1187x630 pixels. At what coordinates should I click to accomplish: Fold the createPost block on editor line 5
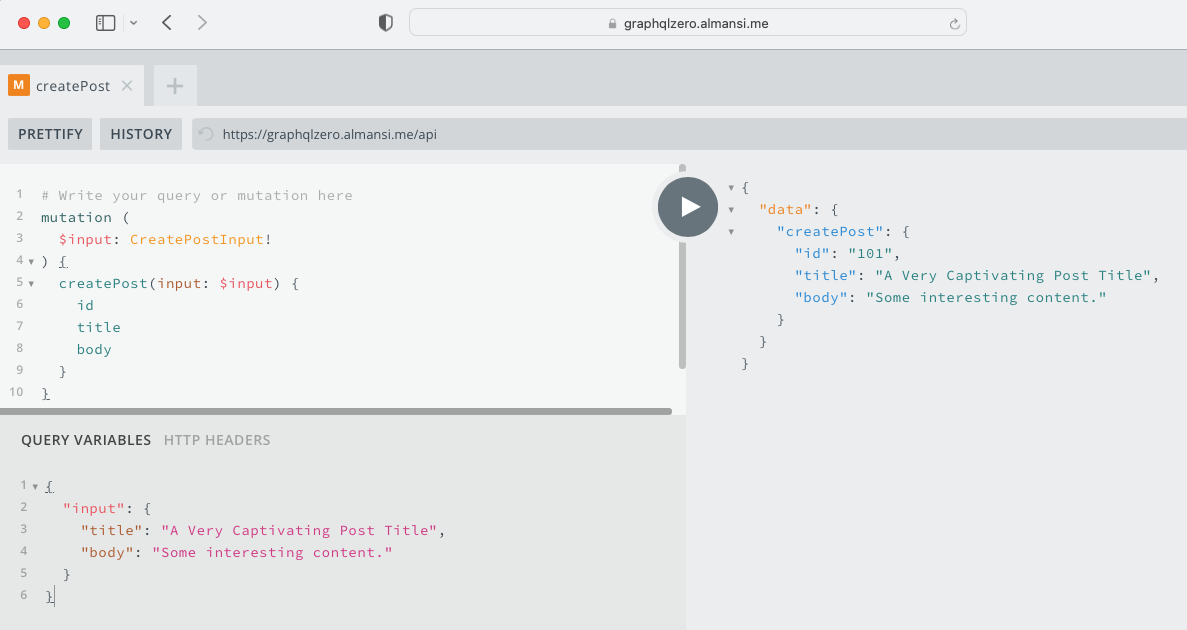point(32,283)
